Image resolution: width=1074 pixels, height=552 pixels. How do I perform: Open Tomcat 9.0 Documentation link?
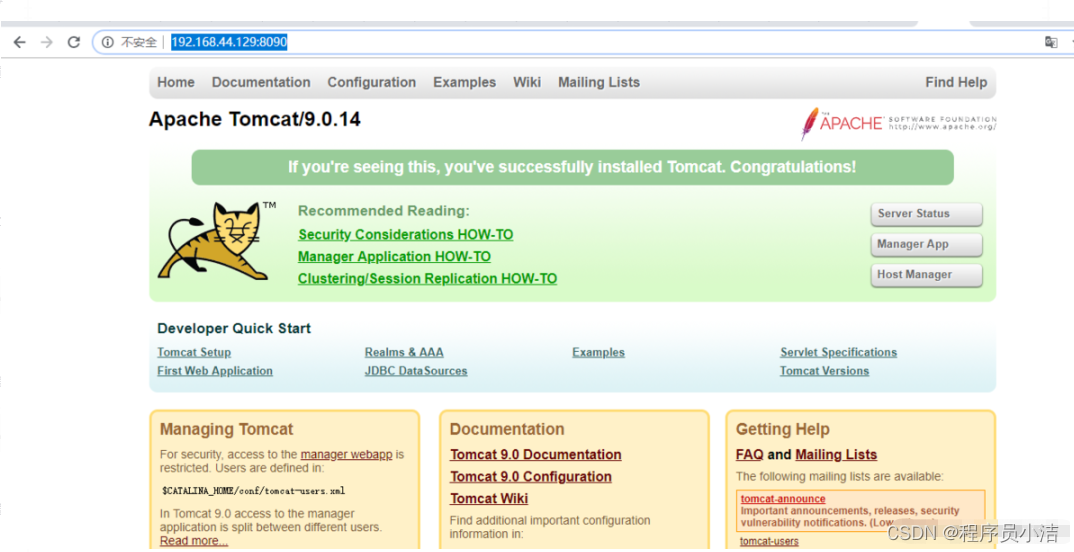536,455
